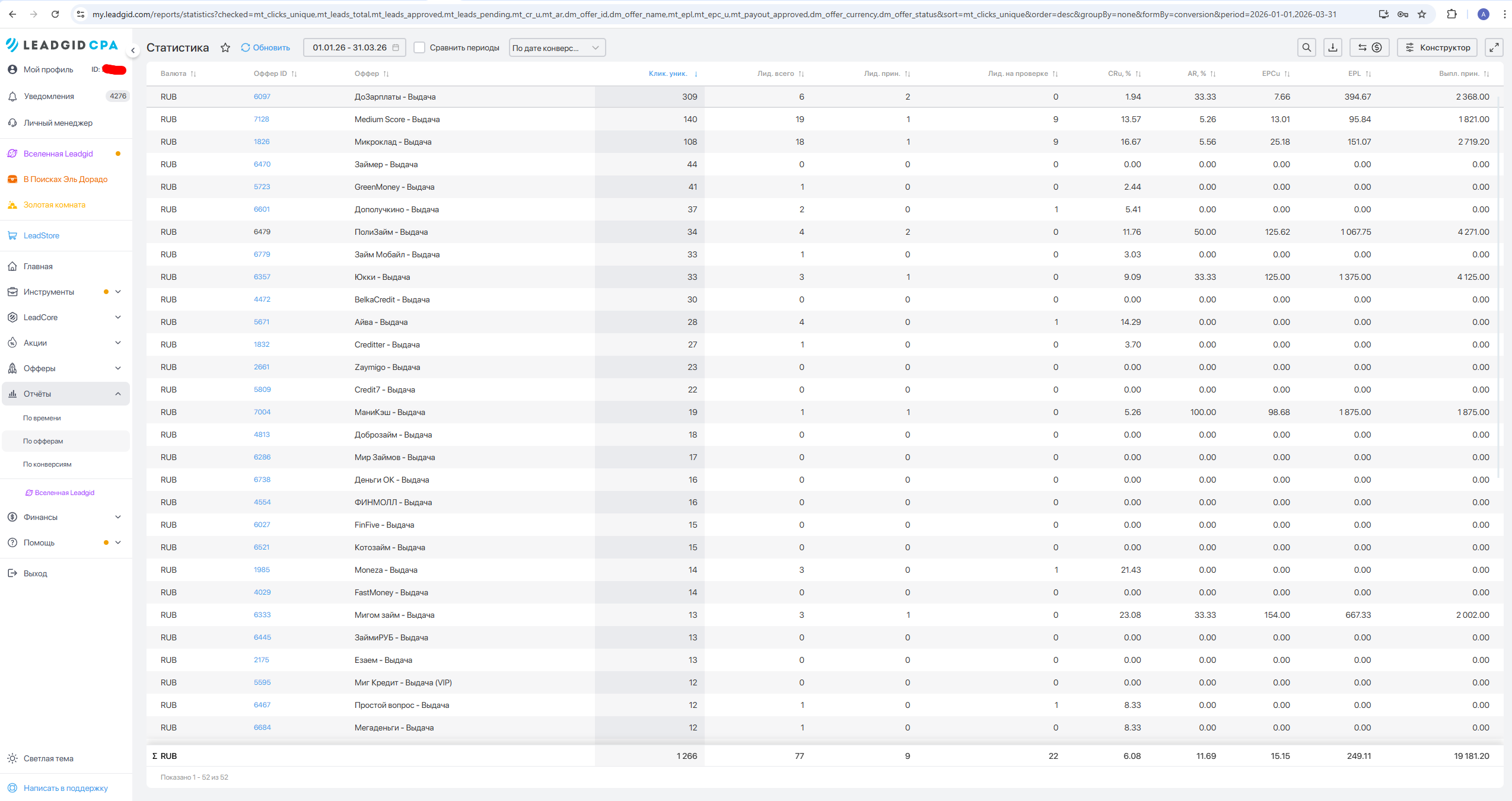Screen dimensions: 1512x801
Task: Click the Обновить refresh button
Action: (x=265, y=47)
